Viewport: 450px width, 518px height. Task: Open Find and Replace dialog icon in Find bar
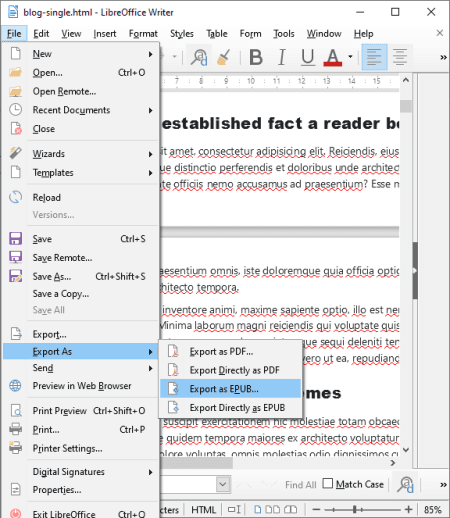coord(405,484)
